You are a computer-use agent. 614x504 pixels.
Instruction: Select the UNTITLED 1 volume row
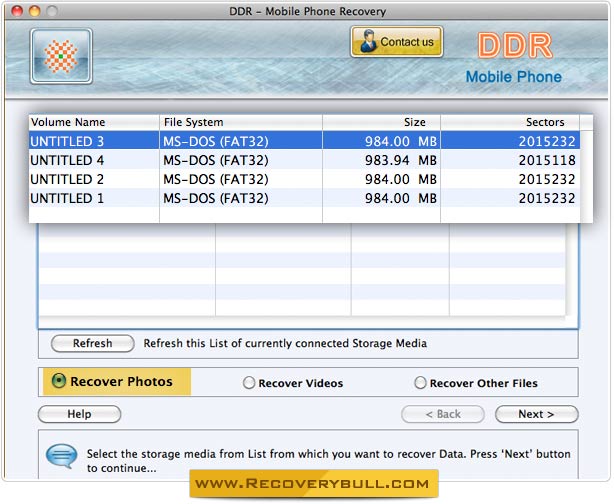click(x=304, y=198)
